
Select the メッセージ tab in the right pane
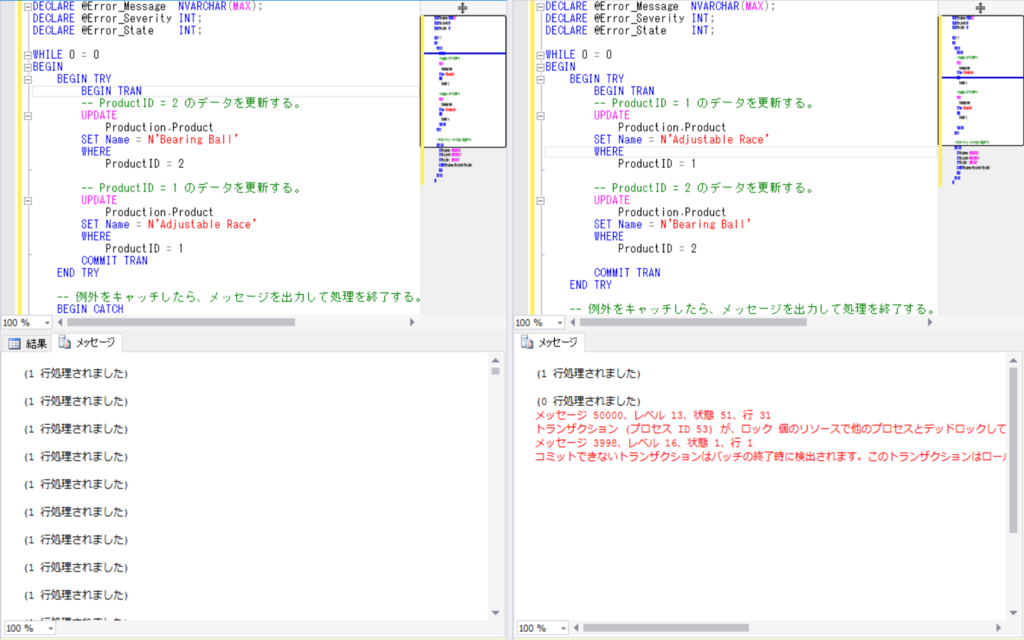pyautogui.click(x=549, y=342)
